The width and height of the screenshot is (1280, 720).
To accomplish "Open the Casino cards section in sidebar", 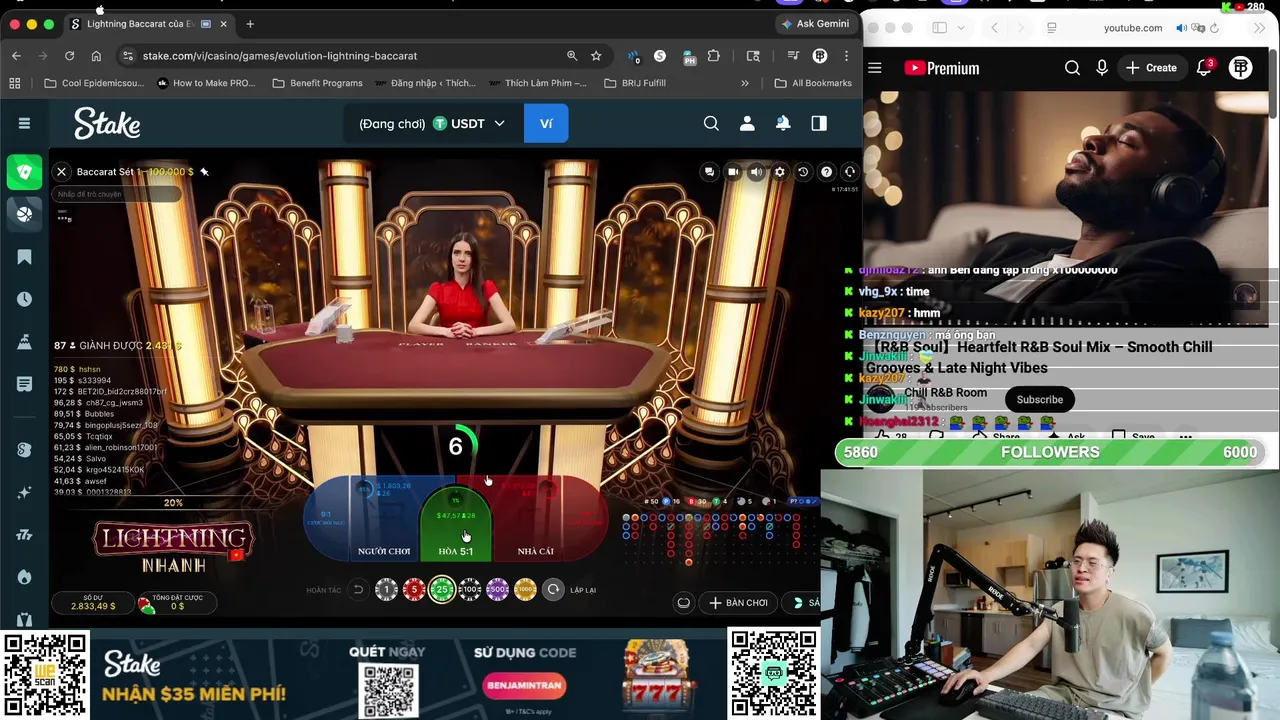I will (24, 172).
